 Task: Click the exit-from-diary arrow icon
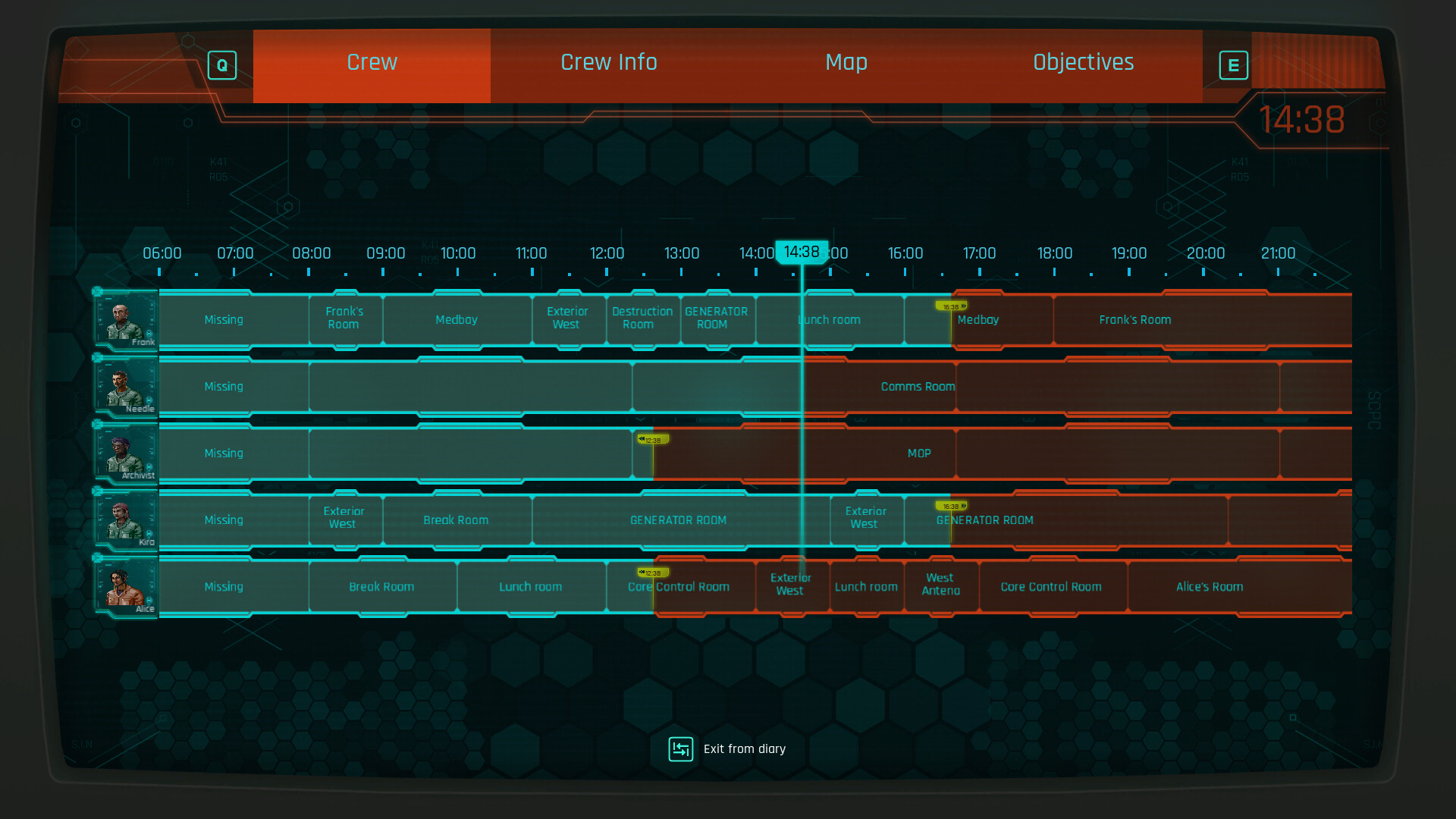coord(680,748)
